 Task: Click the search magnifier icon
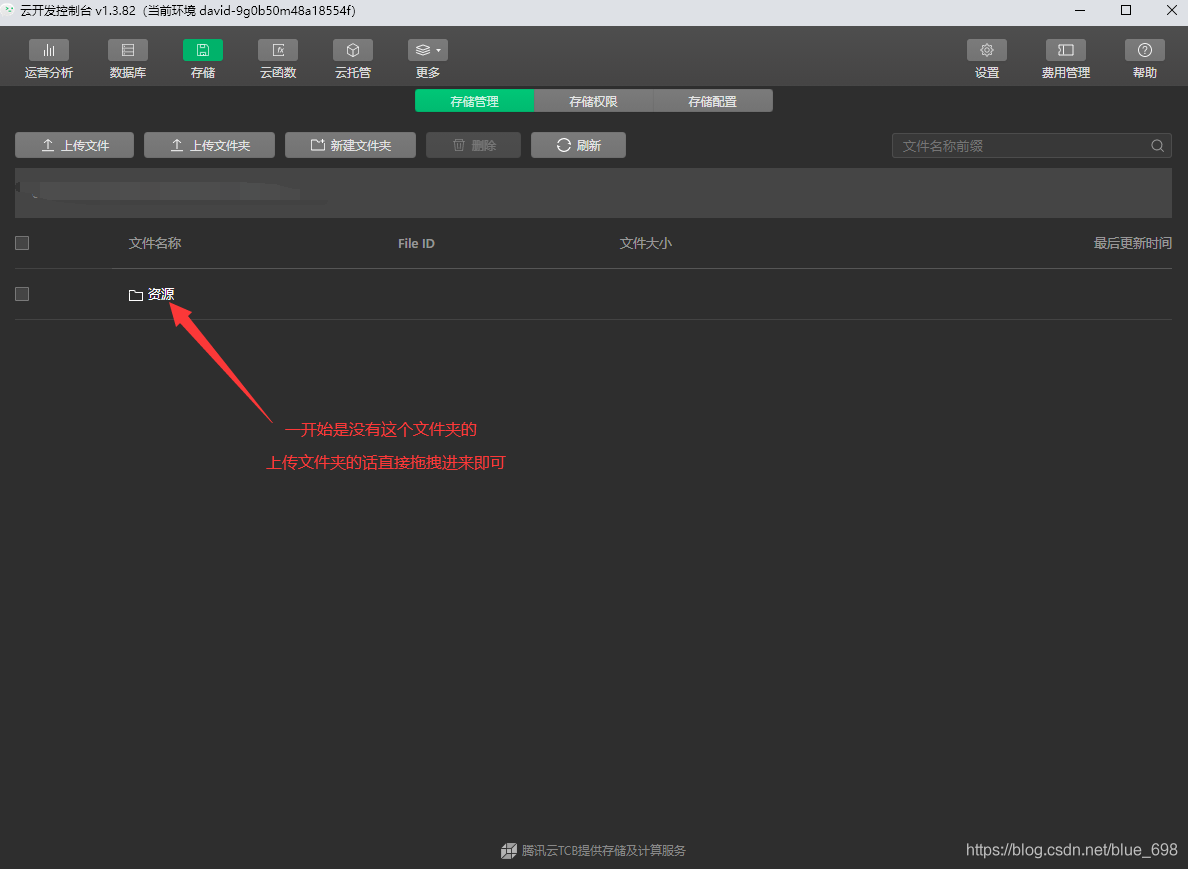1157,145
